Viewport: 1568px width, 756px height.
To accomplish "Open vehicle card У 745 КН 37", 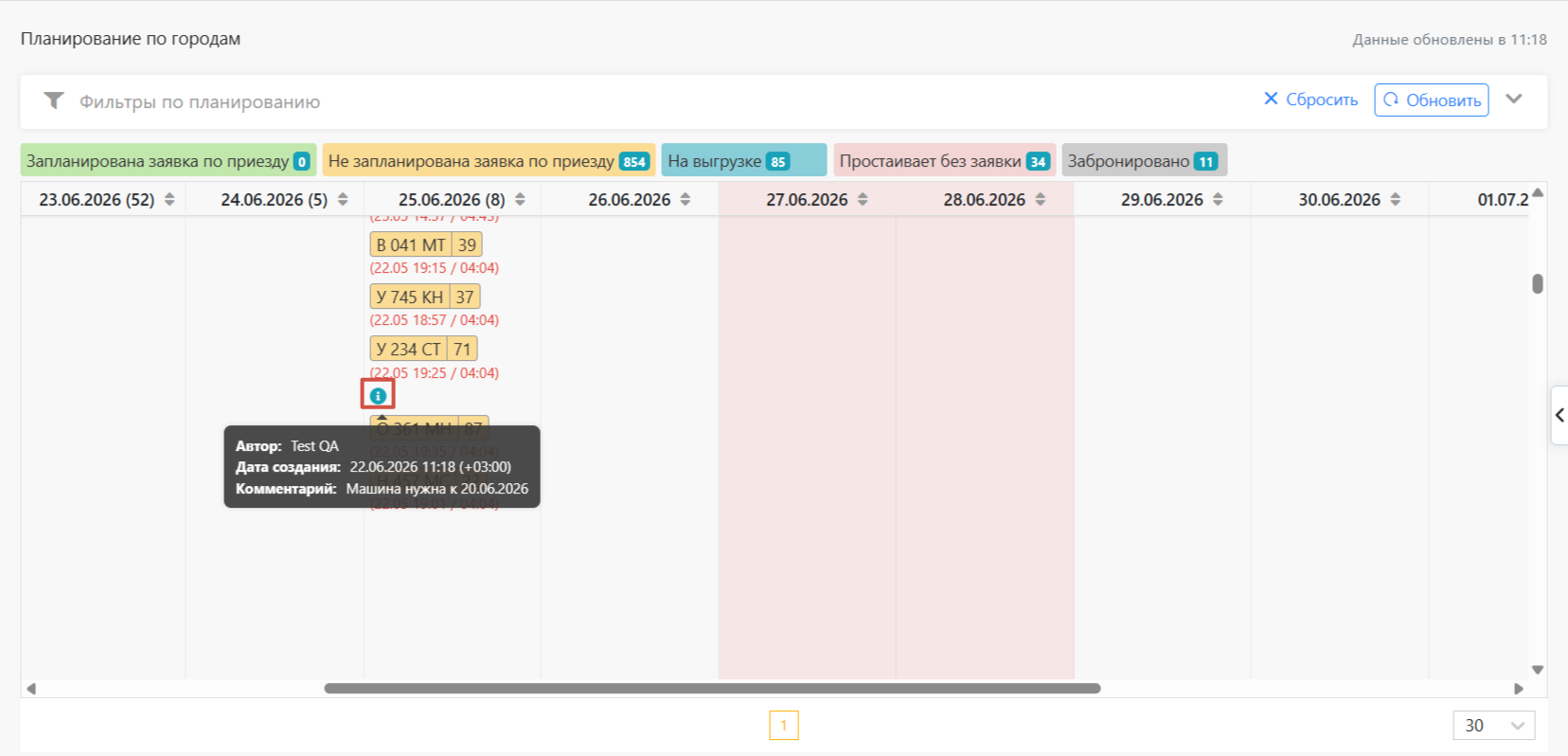I will pyautogui.click(x=425, y=297).
